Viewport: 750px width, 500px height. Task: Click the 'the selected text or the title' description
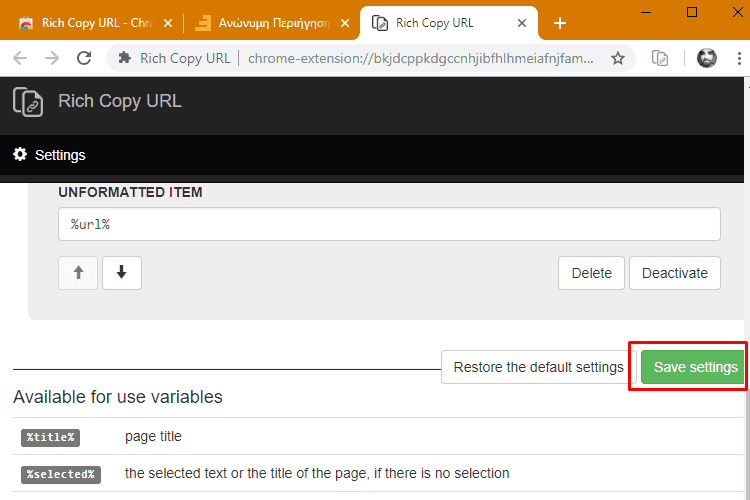pos(317,473)
